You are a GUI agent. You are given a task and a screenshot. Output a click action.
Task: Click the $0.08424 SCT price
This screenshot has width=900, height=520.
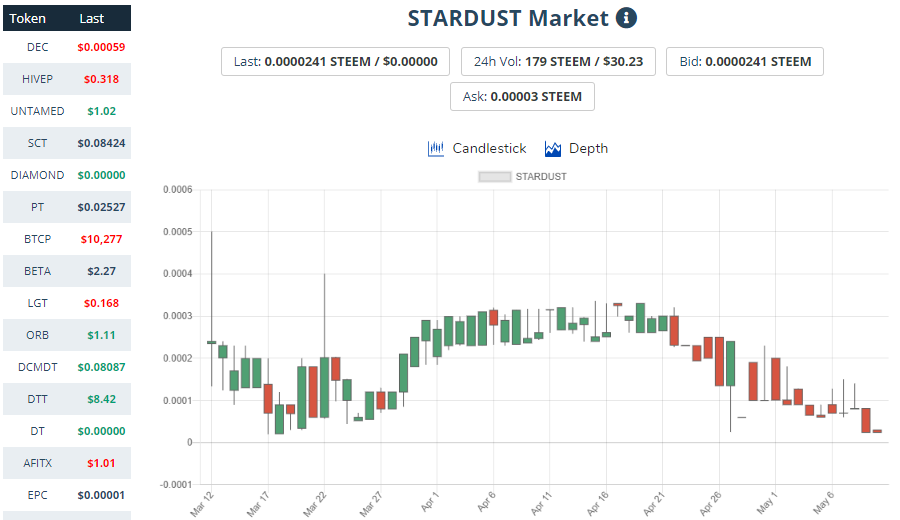click(x=102, y=143)
